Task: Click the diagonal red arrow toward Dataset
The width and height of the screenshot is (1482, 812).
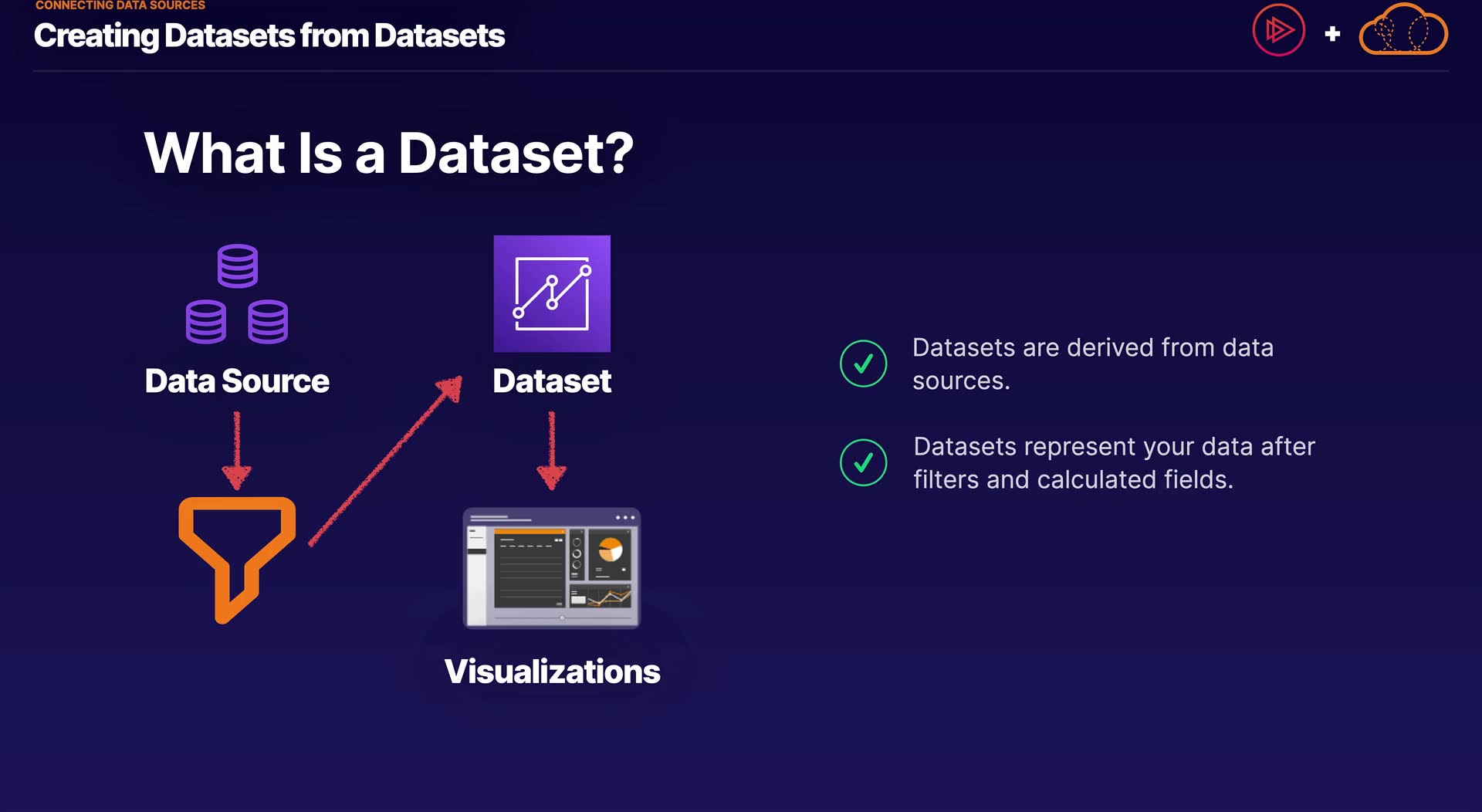Action: 386,462
